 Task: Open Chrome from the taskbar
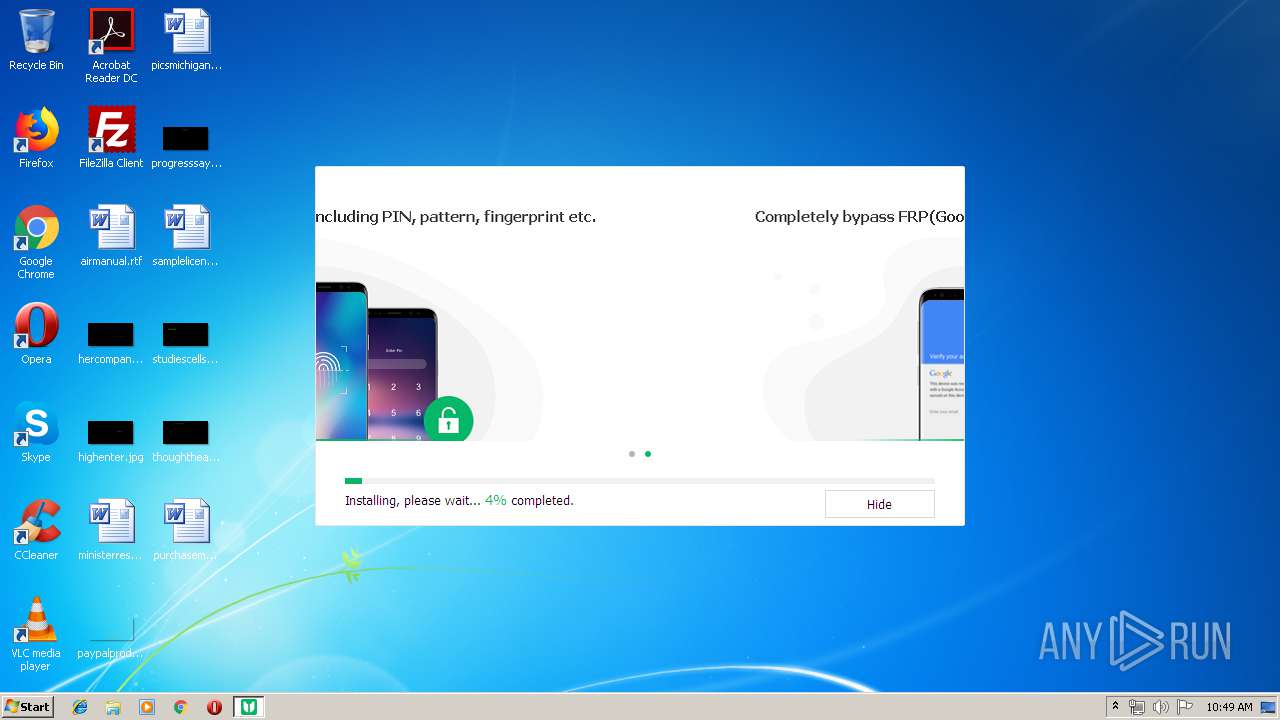(x=180, y=707)
